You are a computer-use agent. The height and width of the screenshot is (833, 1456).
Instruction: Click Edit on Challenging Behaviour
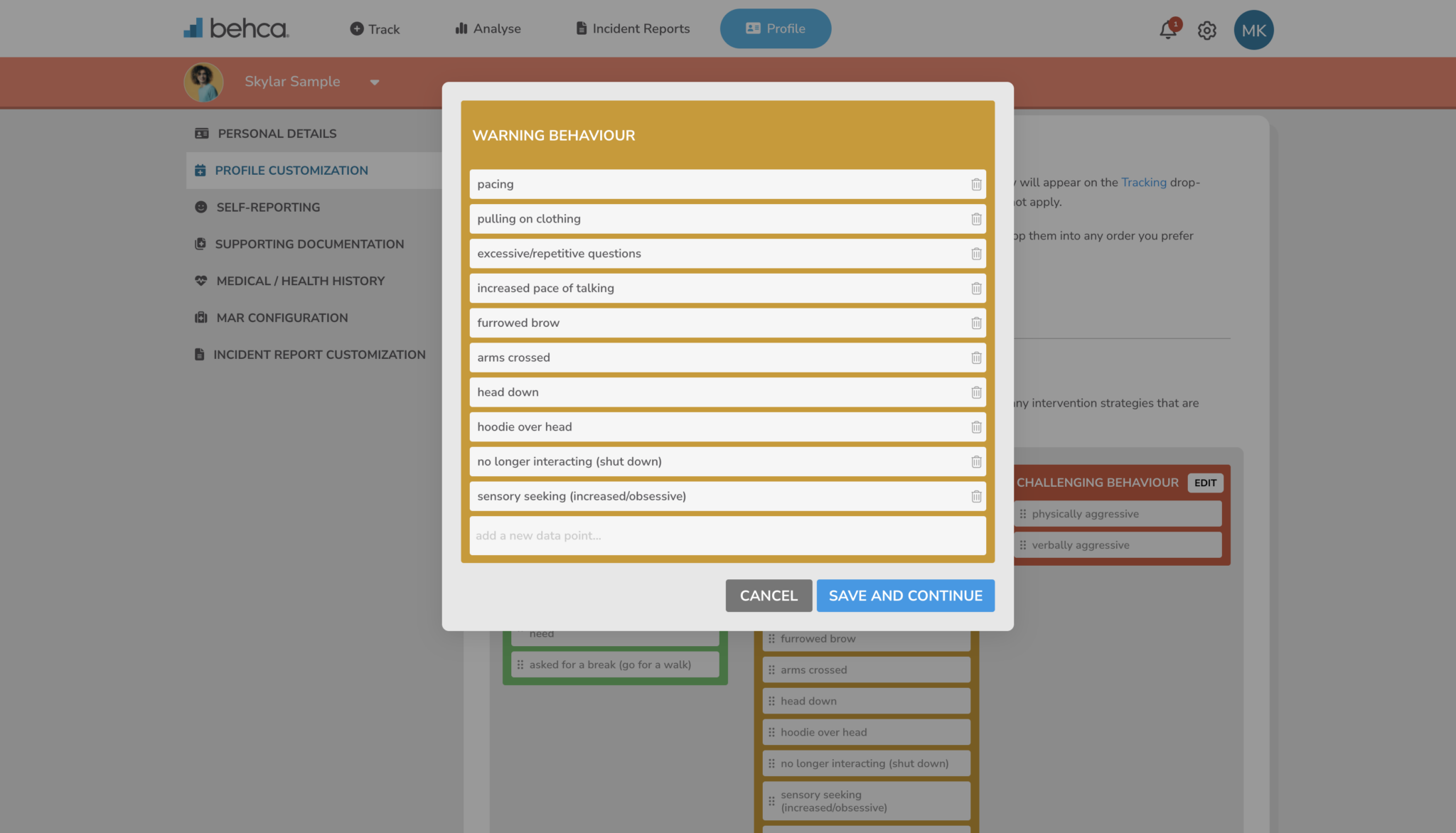tap(1205, 483)
